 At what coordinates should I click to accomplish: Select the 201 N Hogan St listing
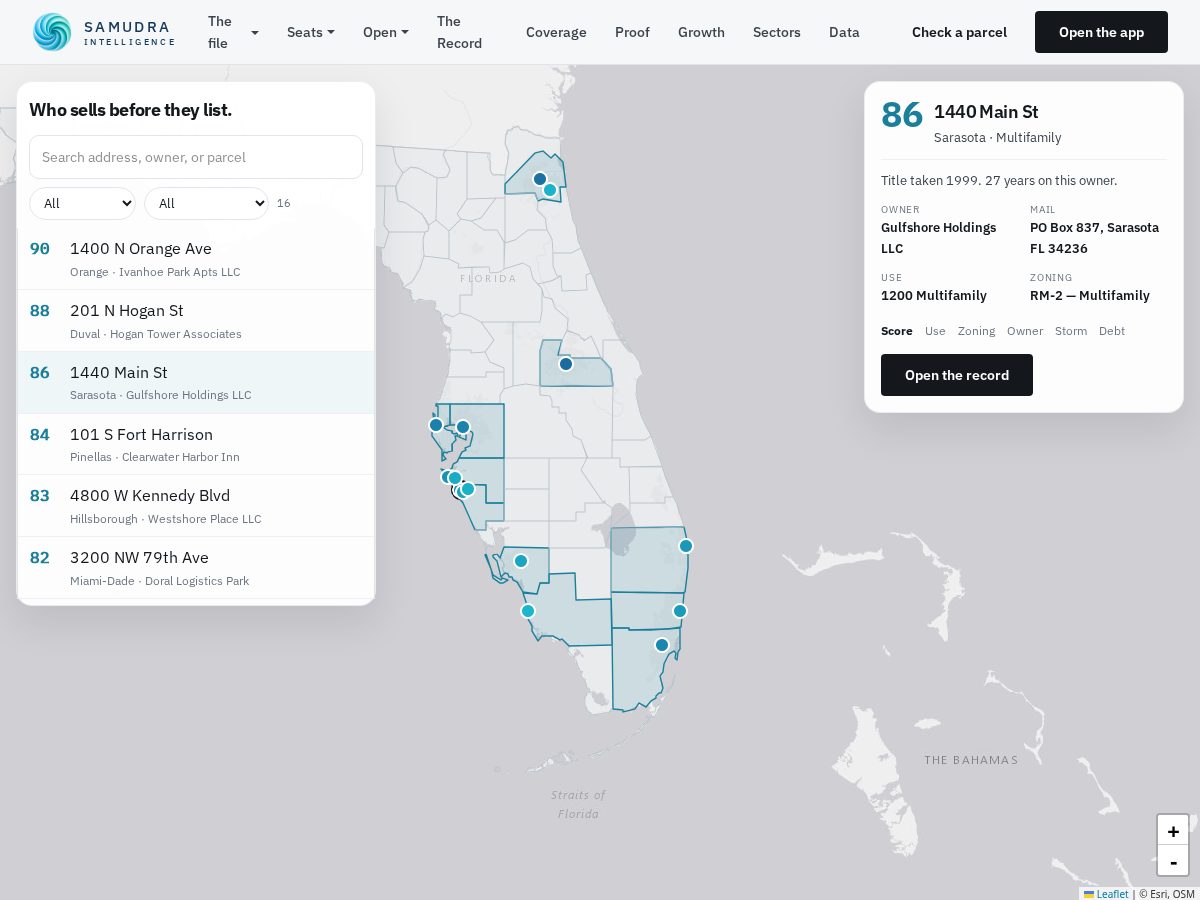[x=196, y=321]
